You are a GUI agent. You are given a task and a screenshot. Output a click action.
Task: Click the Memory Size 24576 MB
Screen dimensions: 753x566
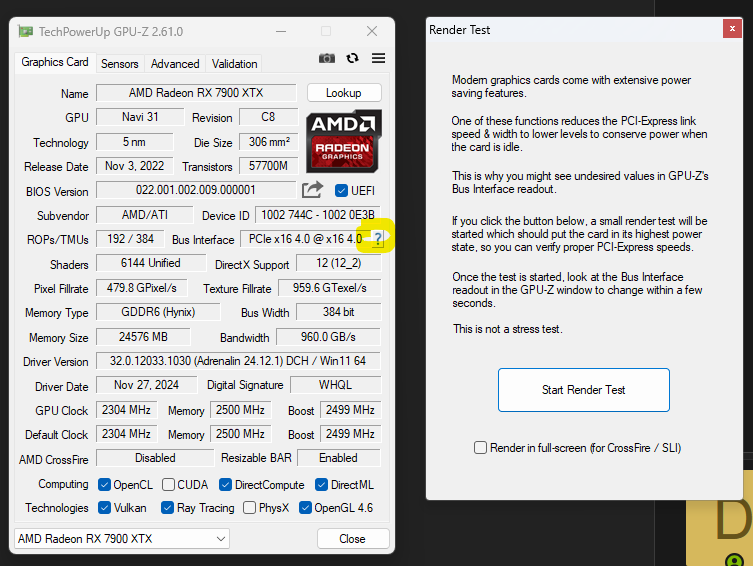click(143, 337)
